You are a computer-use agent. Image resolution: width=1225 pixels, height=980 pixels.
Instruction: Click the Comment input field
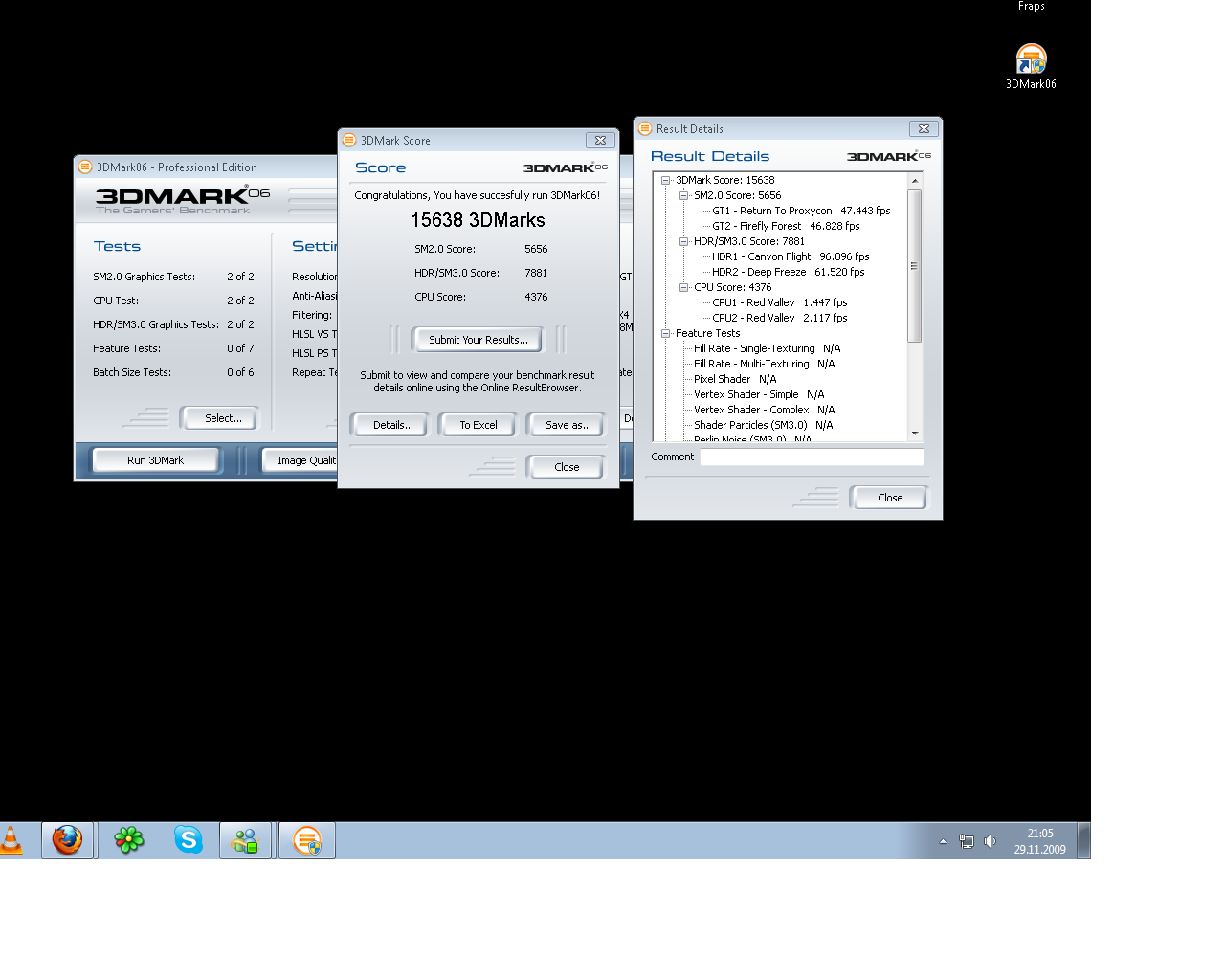(x=812, y=457)
